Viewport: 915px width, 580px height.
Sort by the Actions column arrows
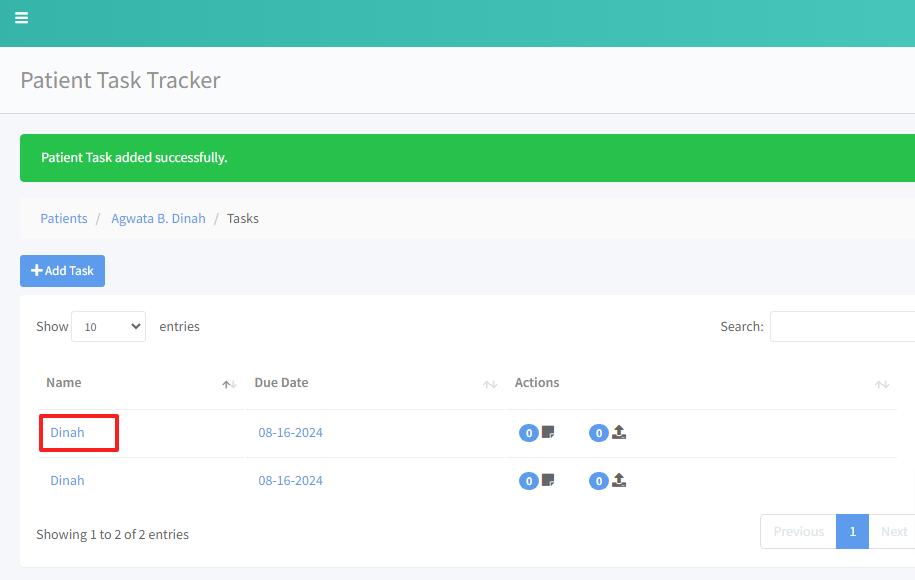coord(882,384)
